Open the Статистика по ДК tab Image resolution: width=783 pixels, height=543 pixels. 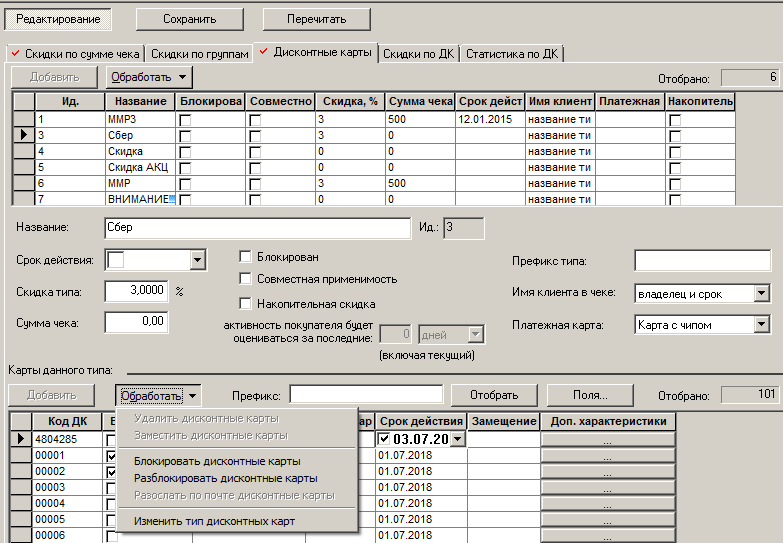click(x=512, y=54)
